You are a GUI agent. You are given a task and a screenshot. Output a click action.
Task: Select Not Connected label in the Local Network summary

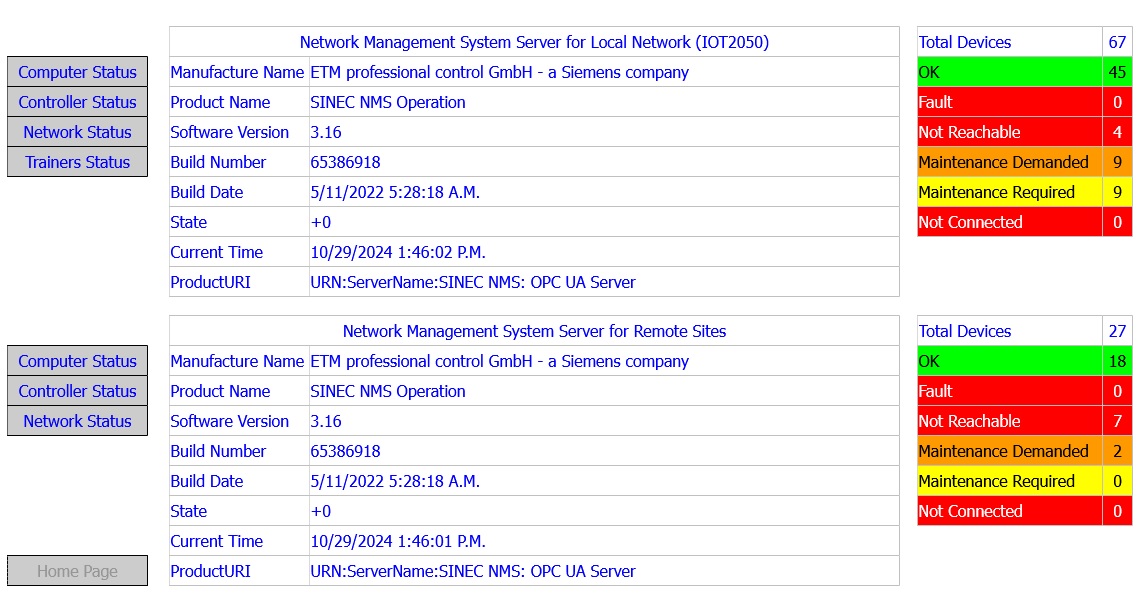tap(971, 222)
